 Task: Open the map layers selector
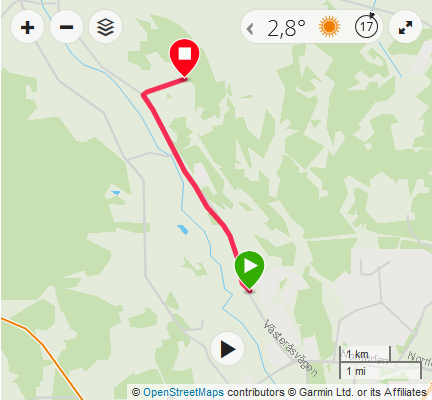tap(105, 27)
